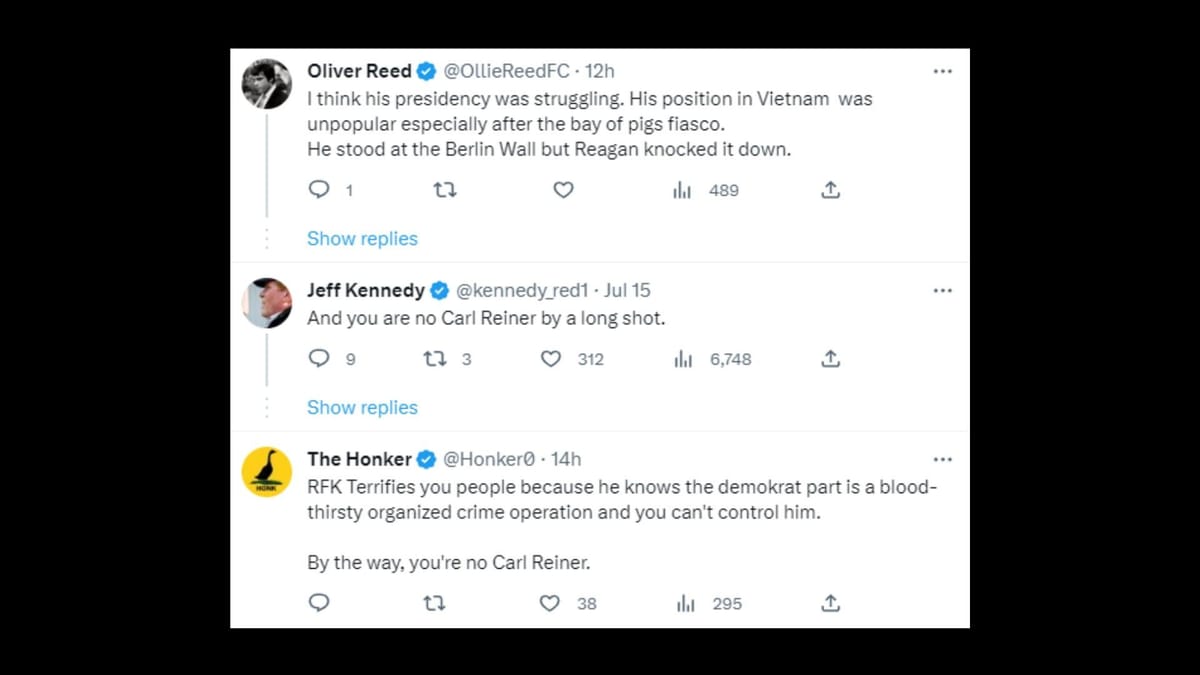The height and width of the screenshot is (675, 1200).
Task: Reply to Oliver Reed's tweet
Action: coord(318,189)
